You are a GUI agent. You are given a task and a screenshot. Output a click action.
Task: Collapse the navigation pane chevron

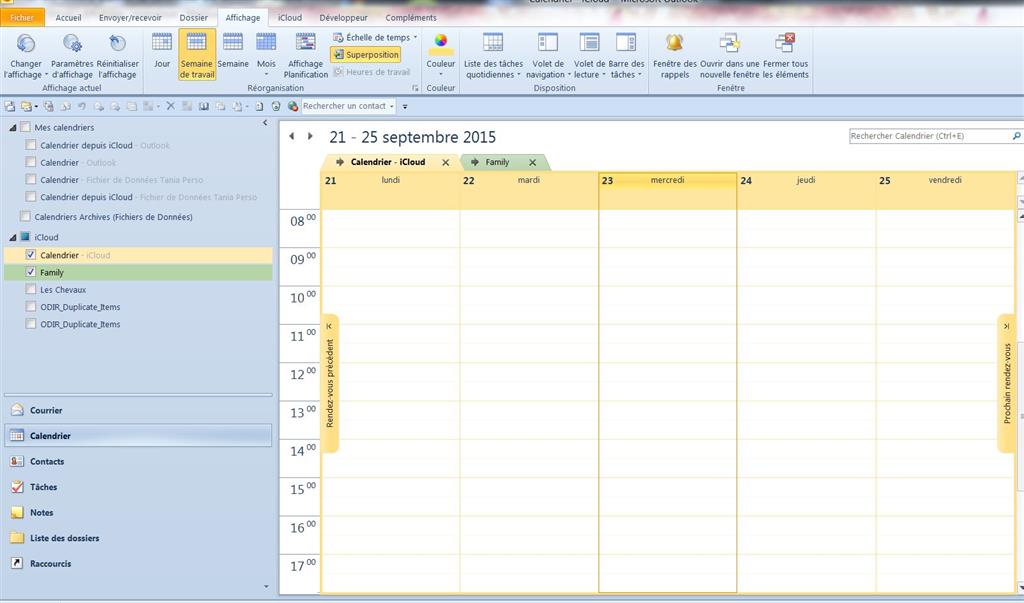(x=265, y=123)
